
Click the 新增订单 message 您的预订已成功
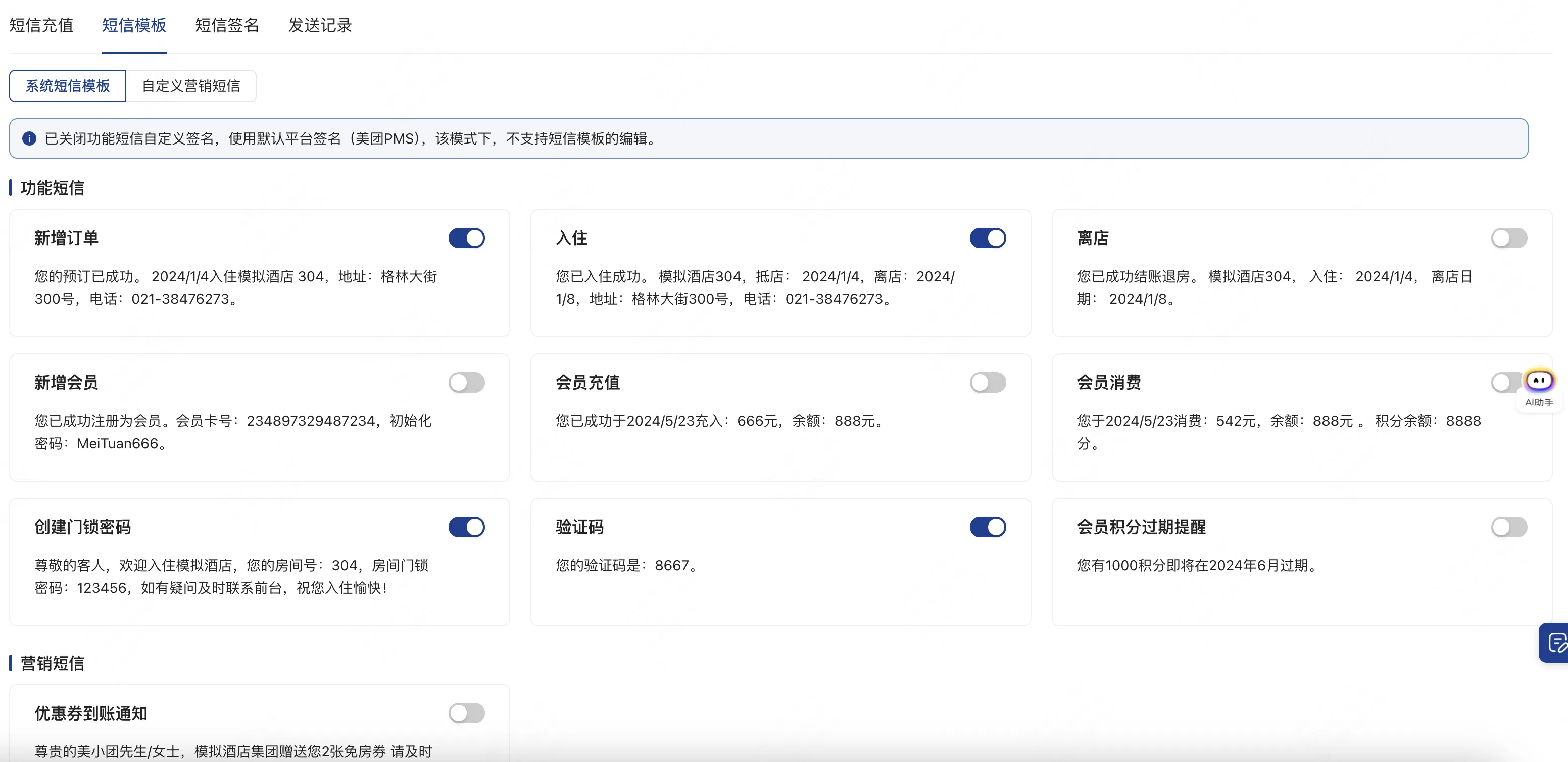point(235,288)
